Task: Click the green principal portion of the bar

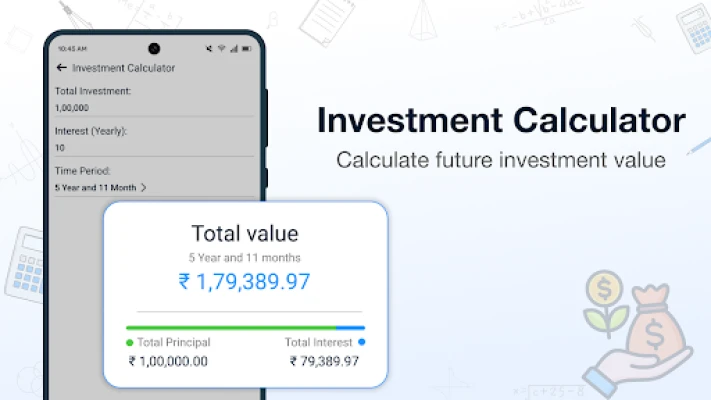Action: coord(230,327)
